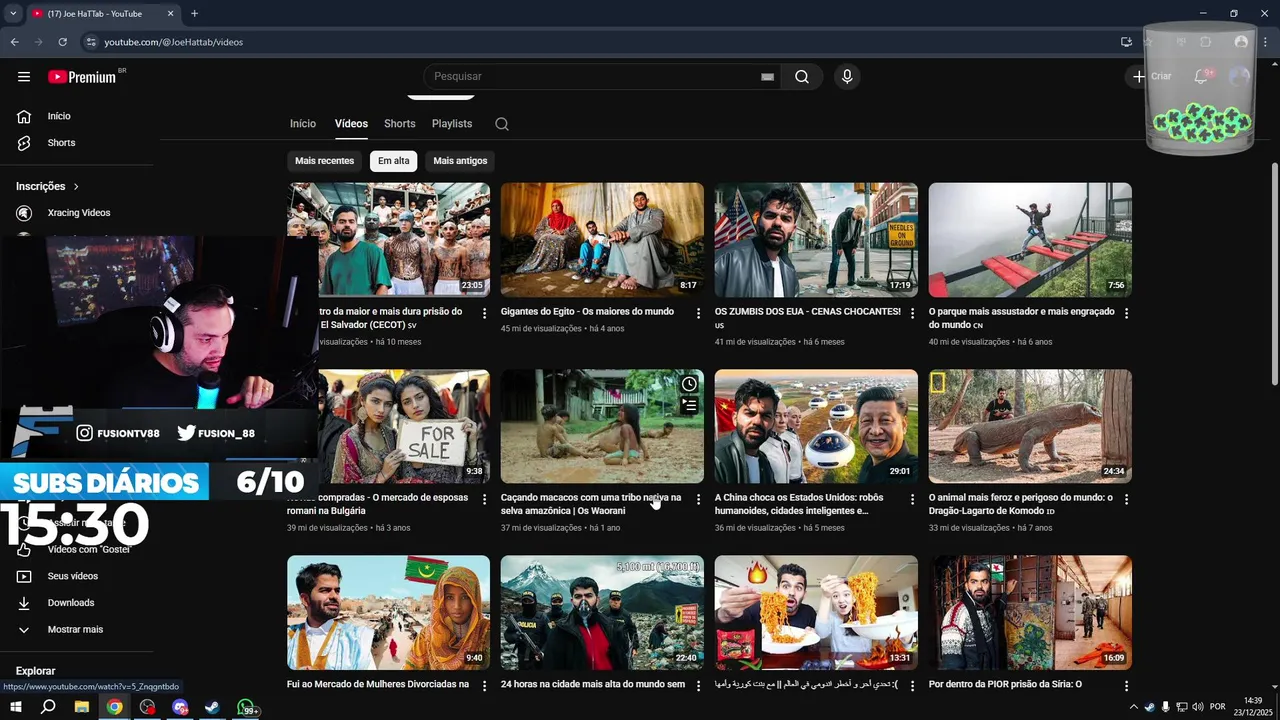Open Xracing Videos subscription
This screenshot has width=1280, height=720.
79,213
